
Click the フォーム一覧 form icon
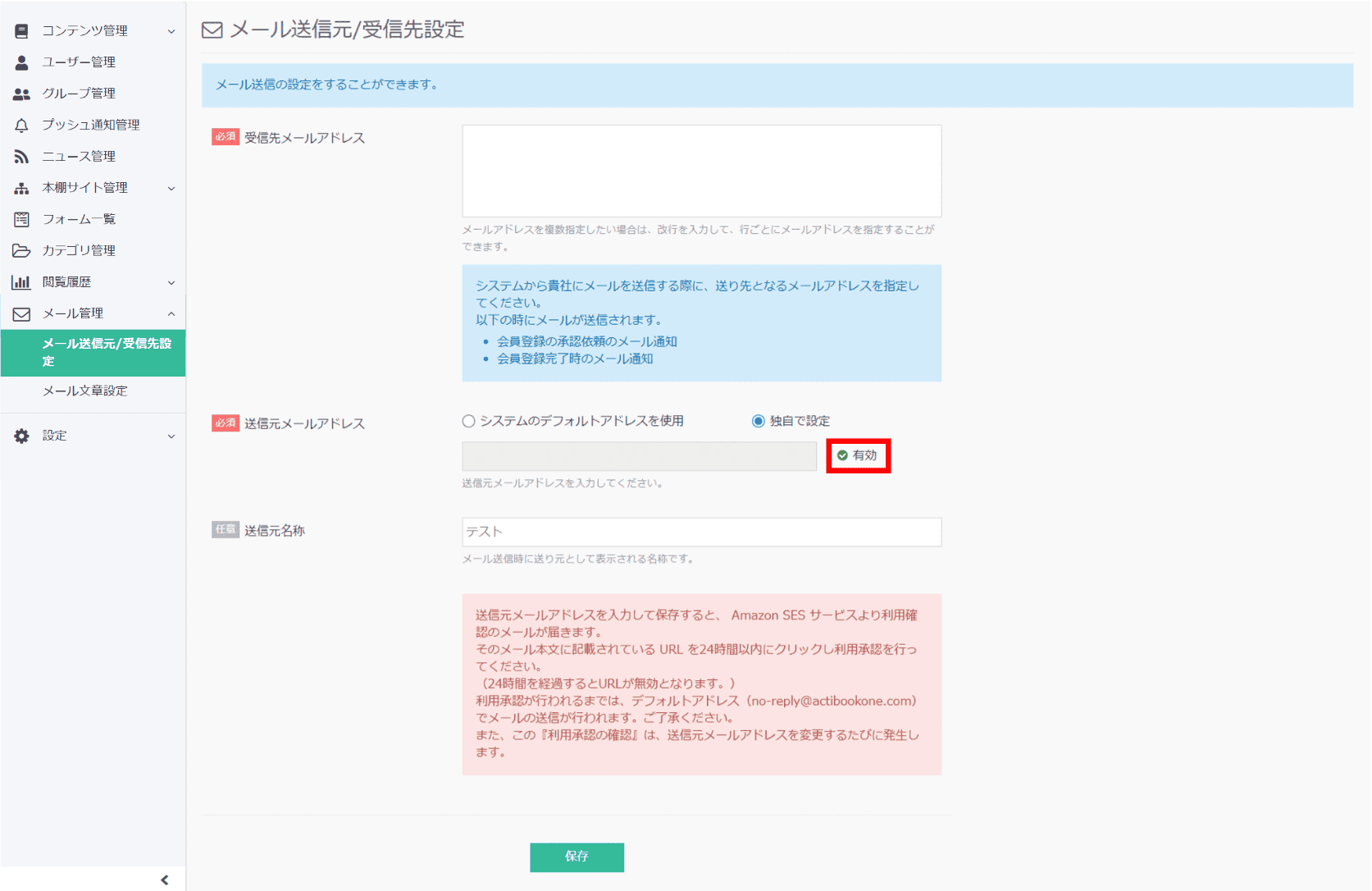(x=21, y=218)
